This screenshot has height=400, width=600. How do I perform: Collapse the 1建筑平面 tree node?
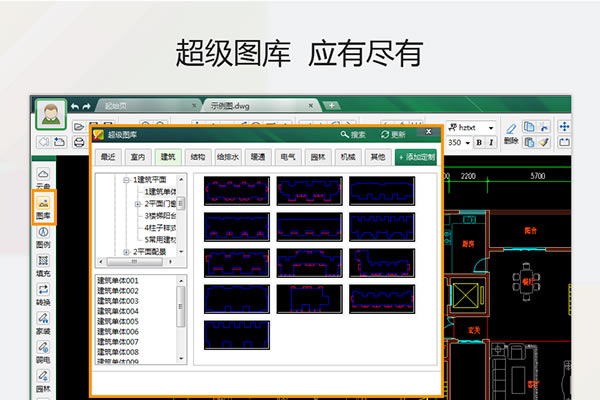[126, 180]
